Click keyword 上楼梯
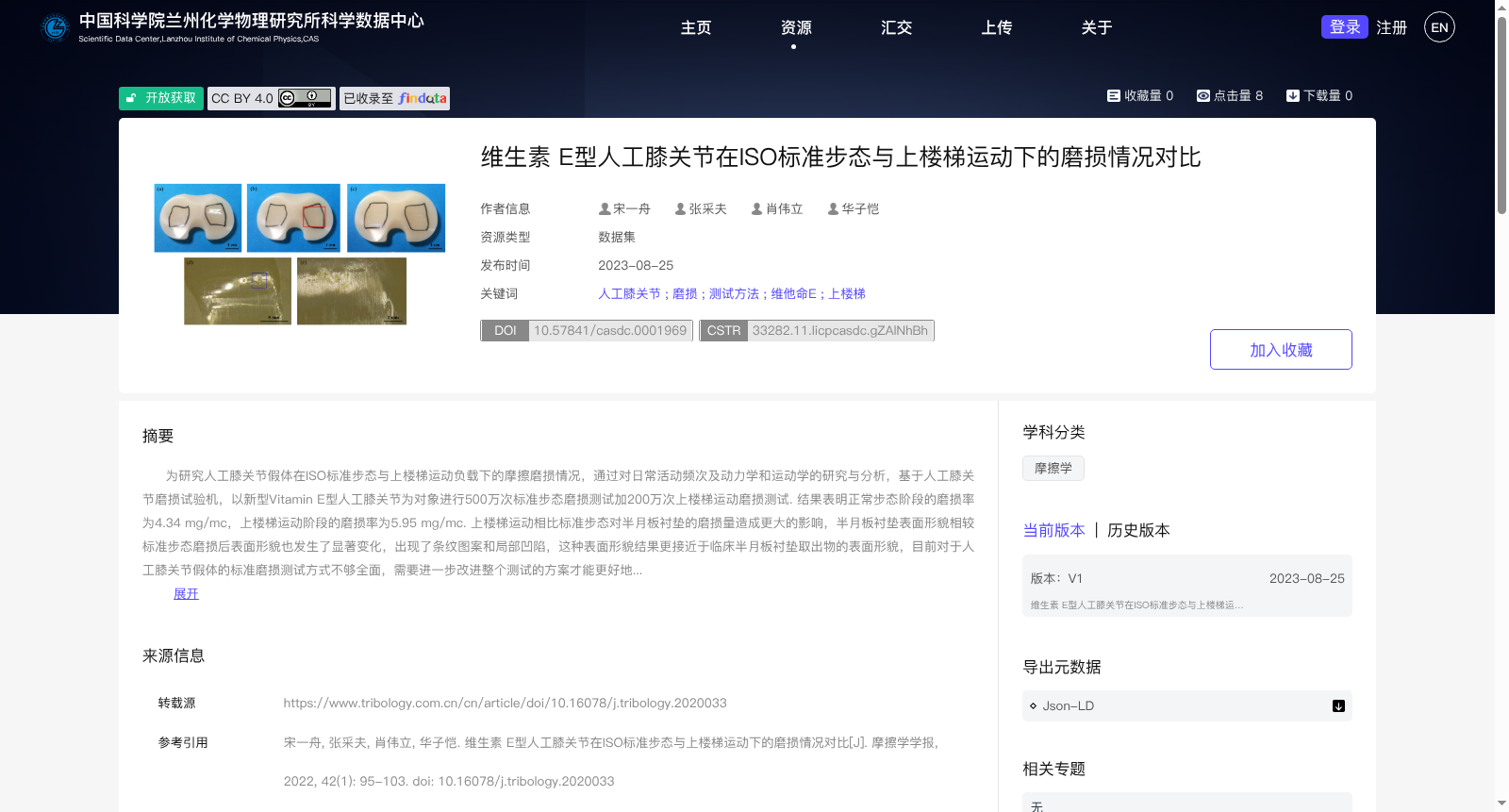Screen dimensions: 1509x812 (x=847, y=293)
